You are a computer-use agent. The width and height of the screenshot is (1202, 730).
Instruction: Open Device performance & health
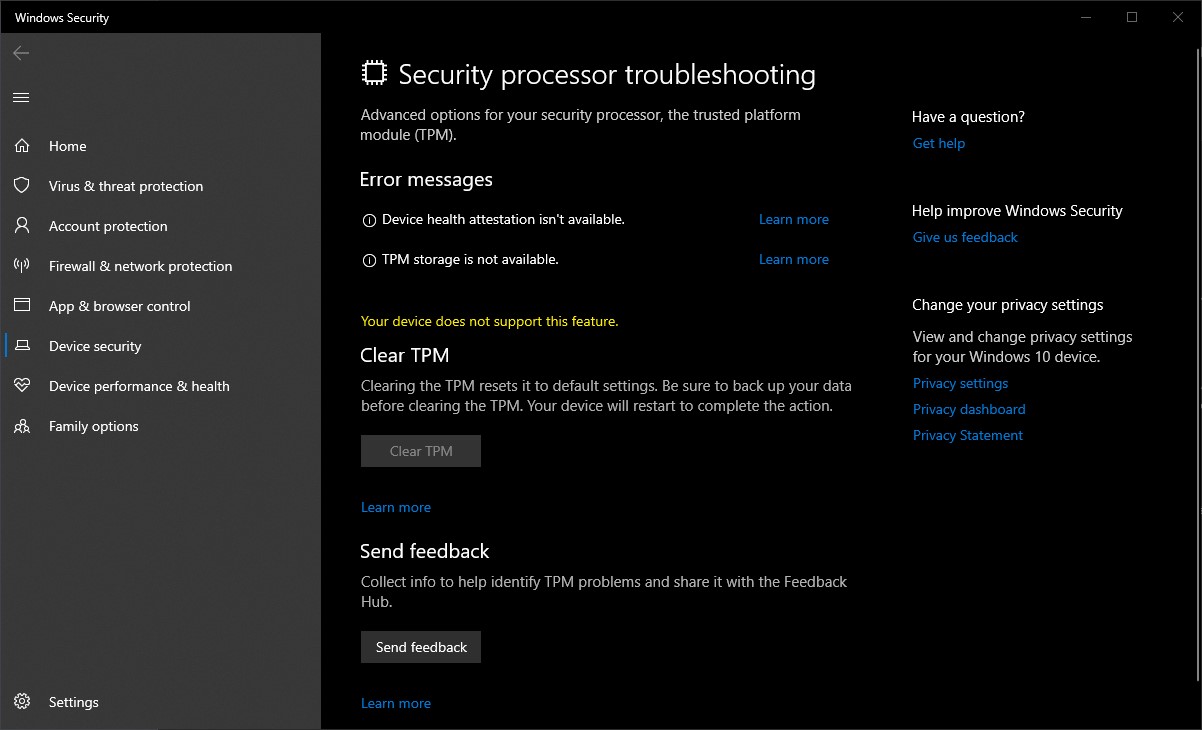(160, 386)
